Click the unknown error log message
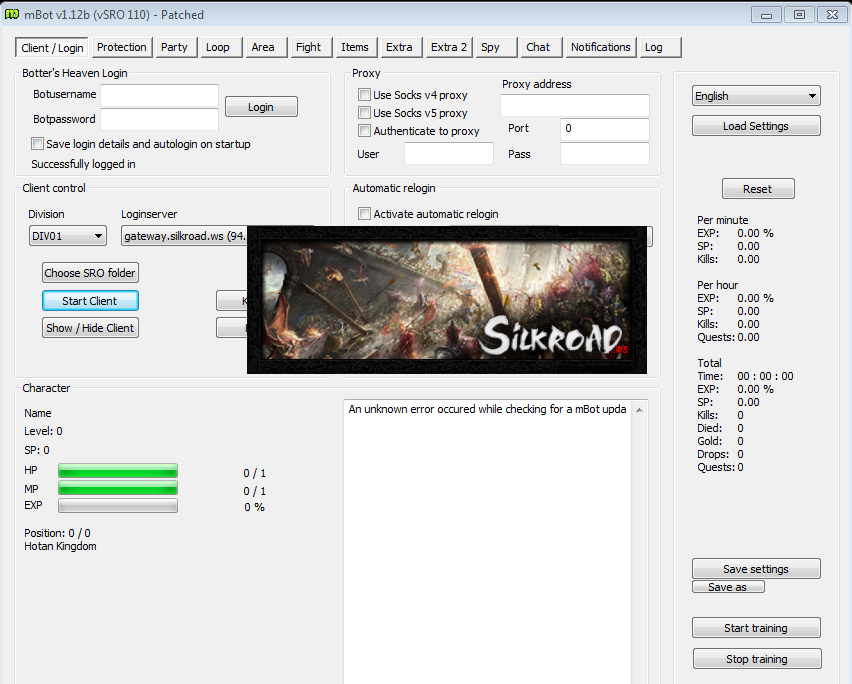Image resolution: width=852 pixels, height=684 pixels. click(487, 409)
